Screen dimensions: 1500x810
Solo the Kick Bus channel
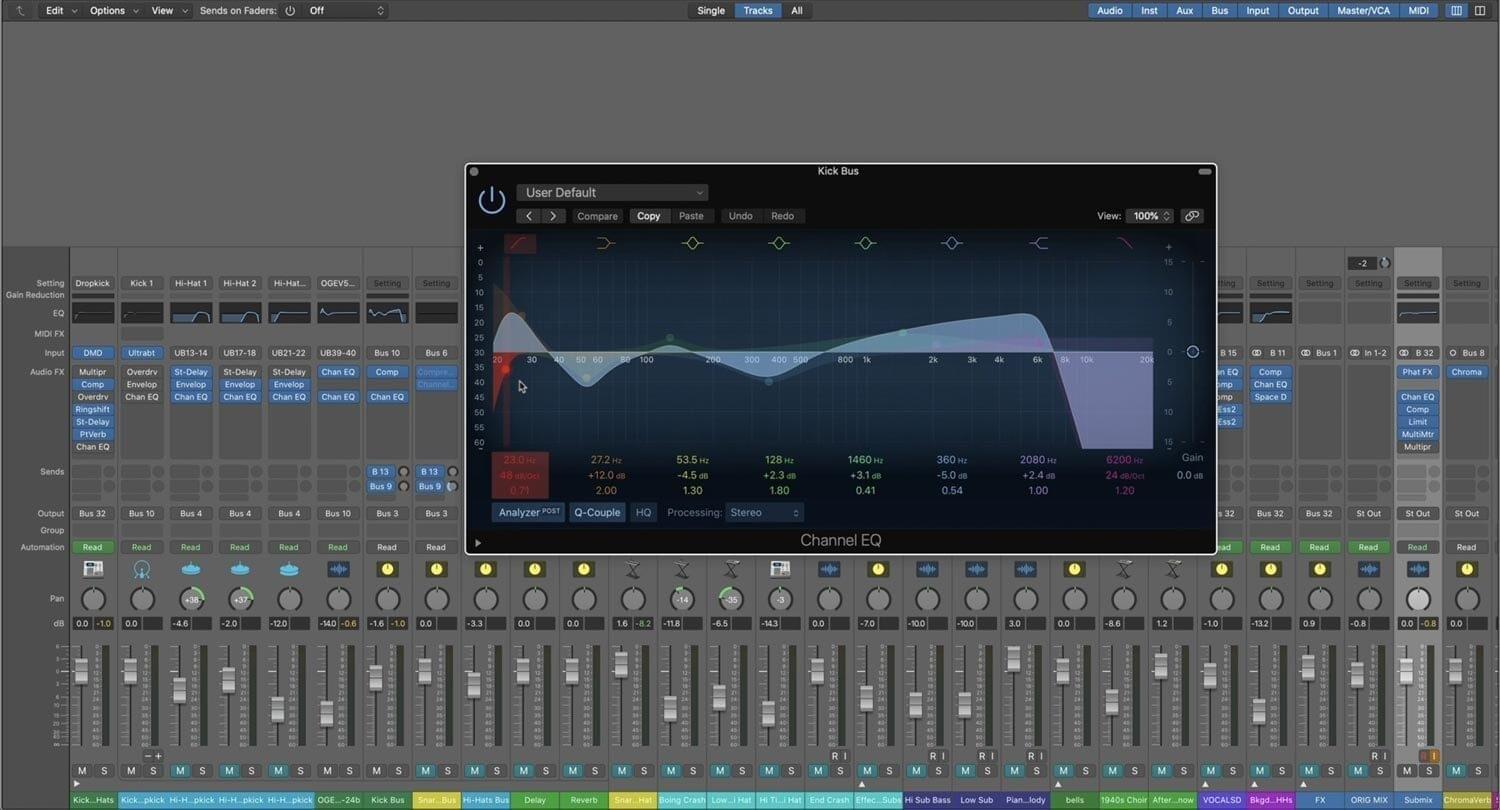(x=398, y=771)
